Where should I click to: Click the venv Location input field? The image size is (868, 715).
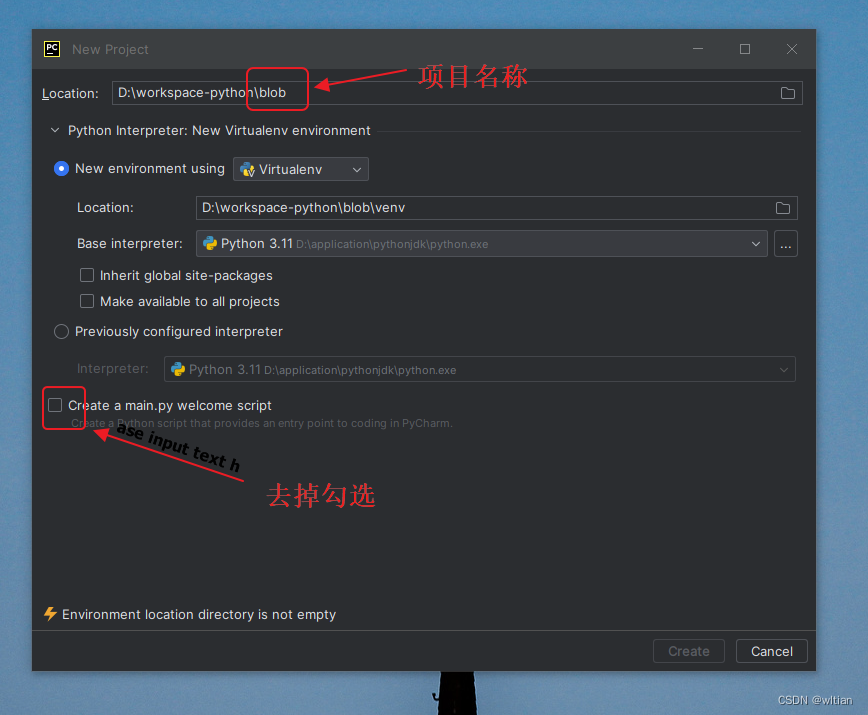point(497,208)
